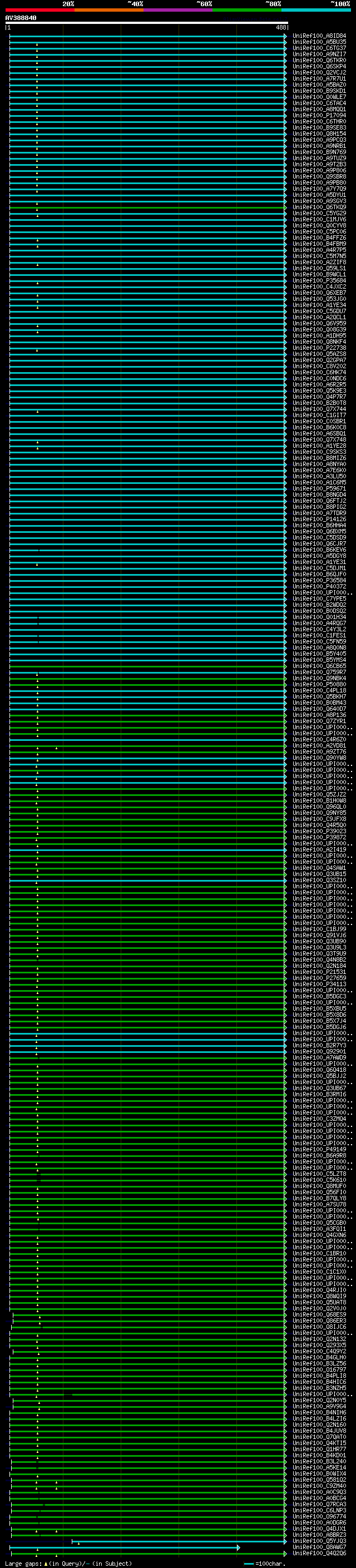Open the UniRef100_Q6TKQ9 hit label
Image resolution: width=356 pixels, height=1568 pixels.
tap(319, 207)
